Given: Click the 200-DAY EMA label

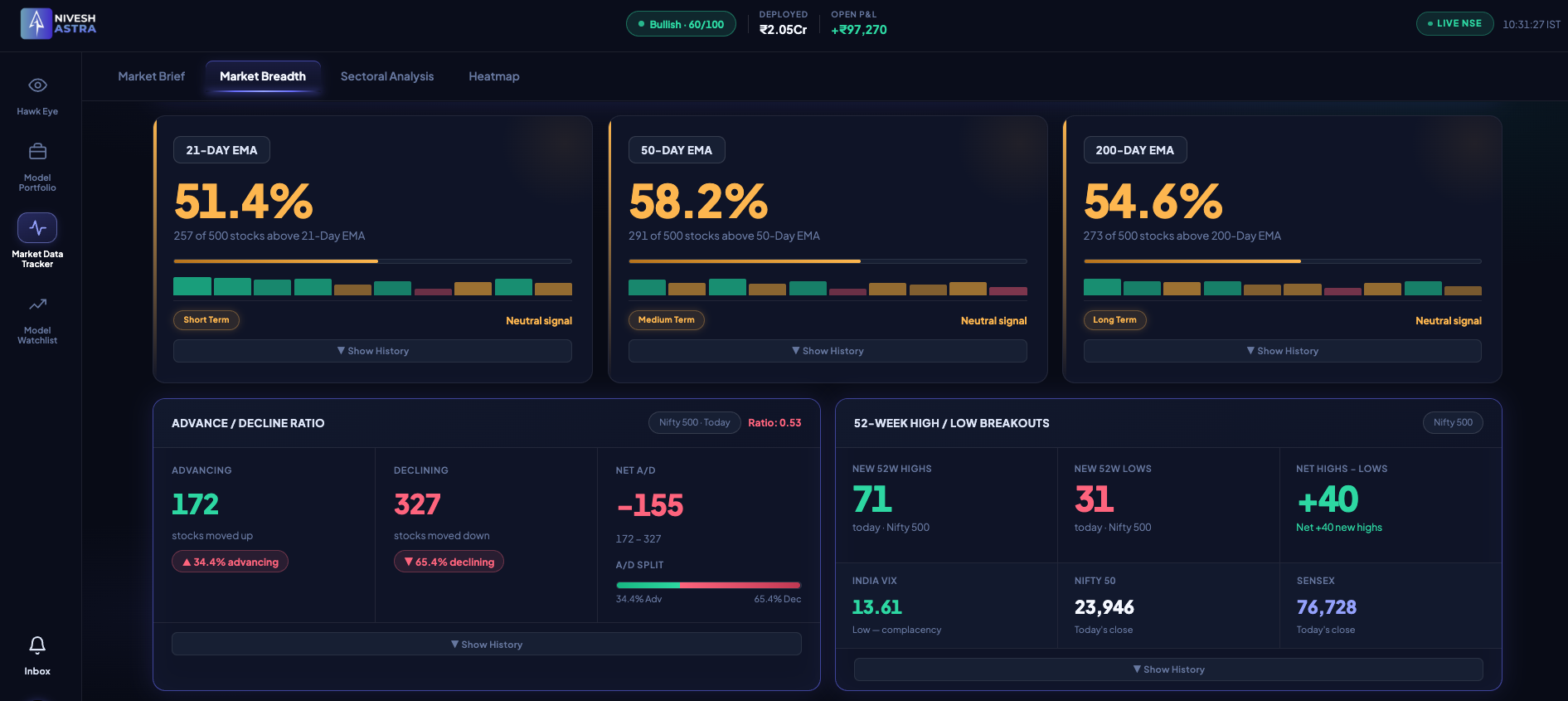Looking at the screenshot, I should [x=1135, y=150].
